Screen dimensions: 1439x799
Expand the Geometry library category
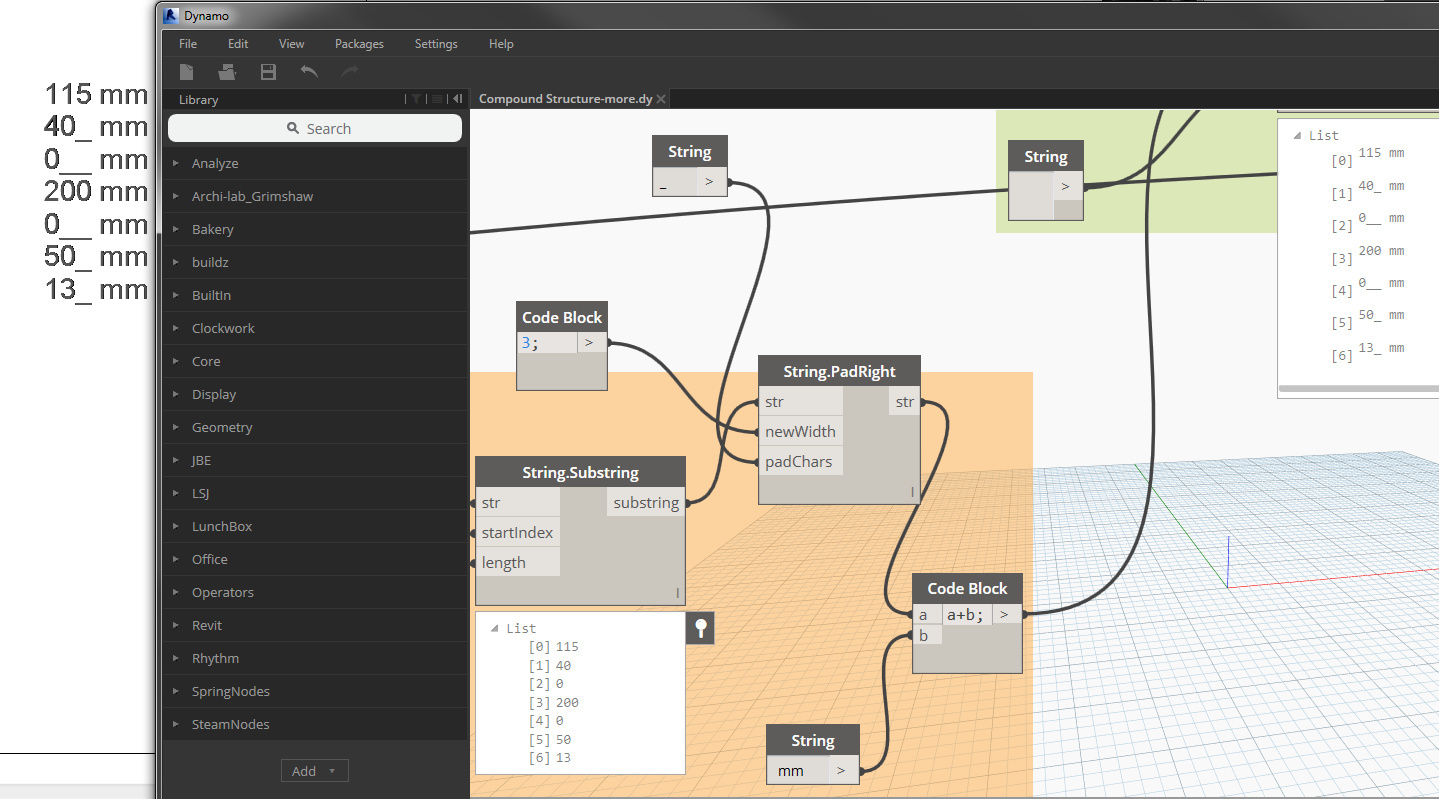tap(222, 427)
